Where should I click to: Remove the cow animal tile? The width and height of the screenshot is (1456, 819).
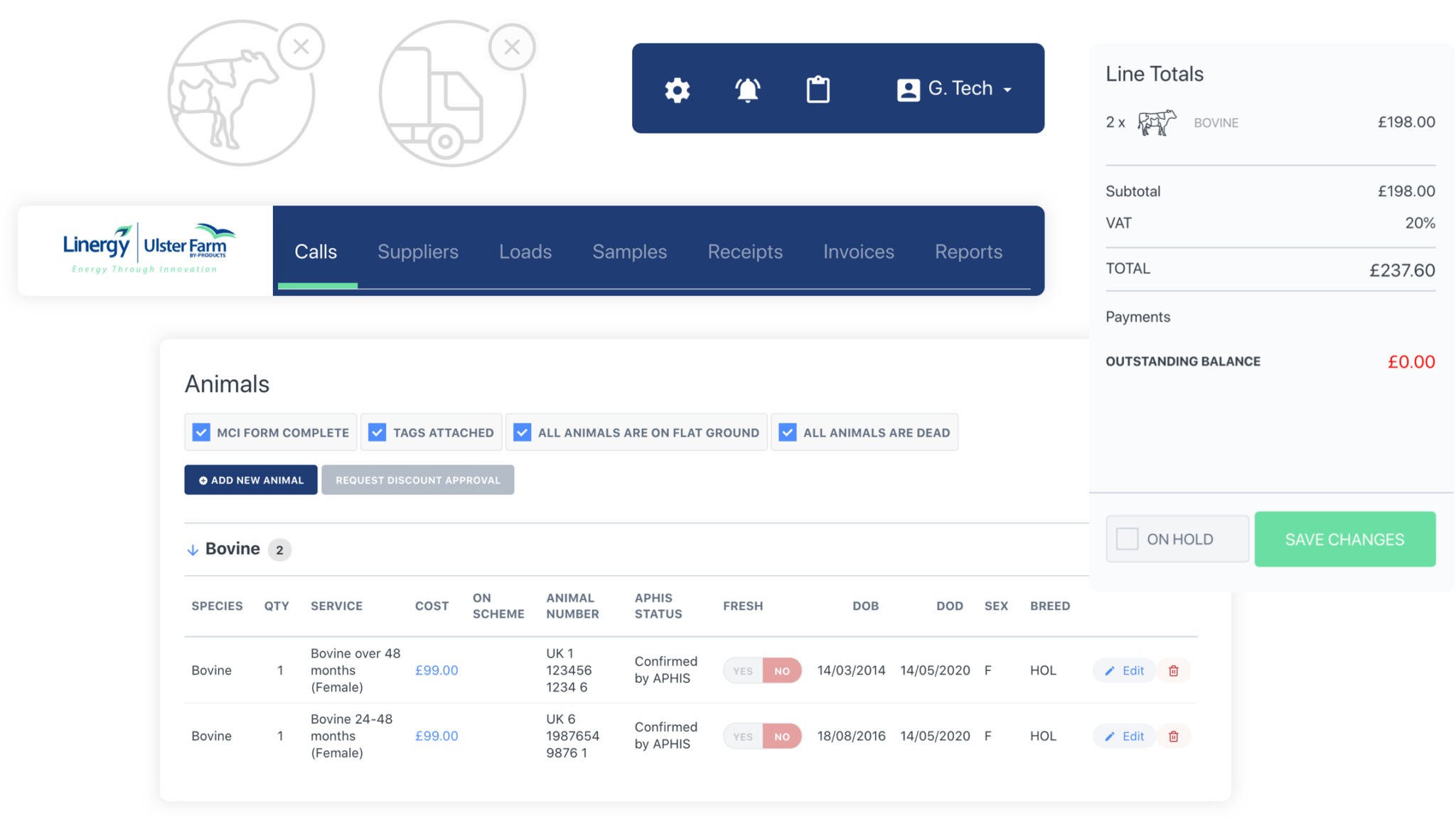coord(301,47)
